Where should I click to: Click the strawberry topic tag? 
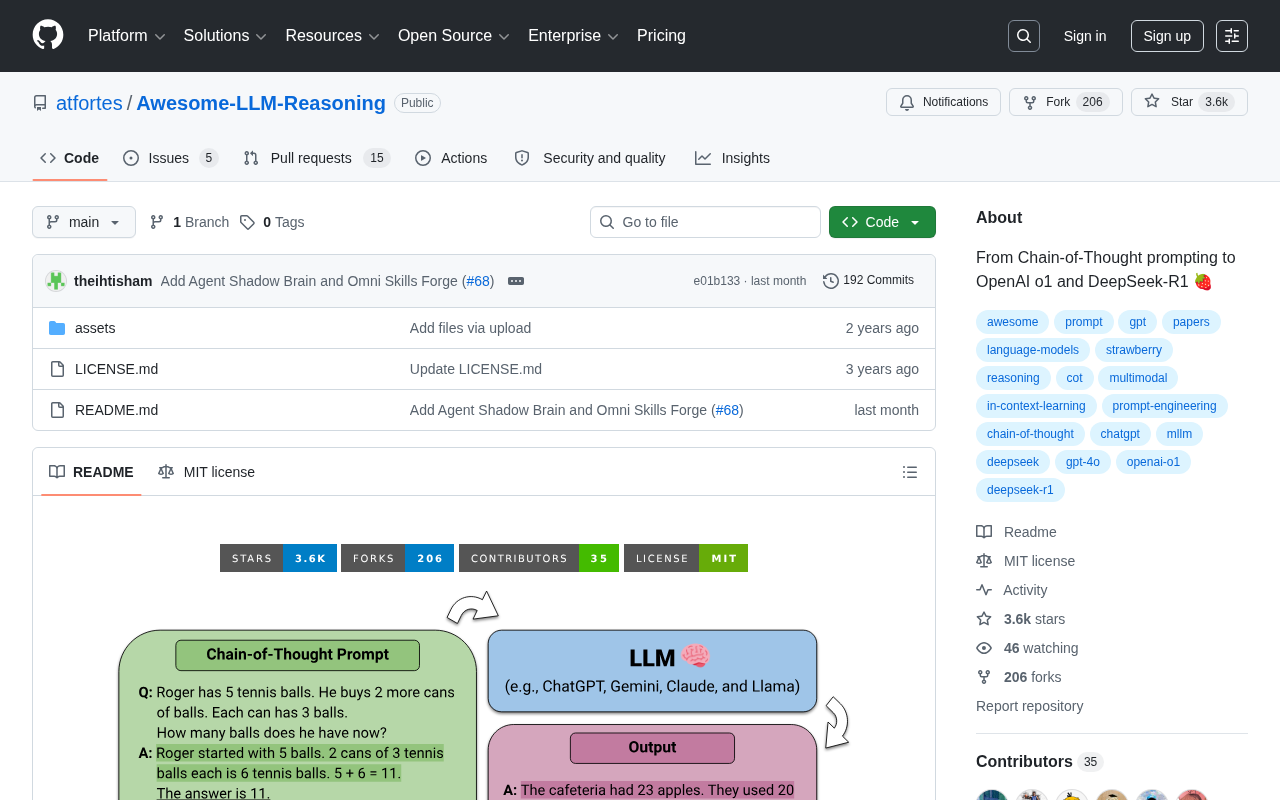[1133, 350]
